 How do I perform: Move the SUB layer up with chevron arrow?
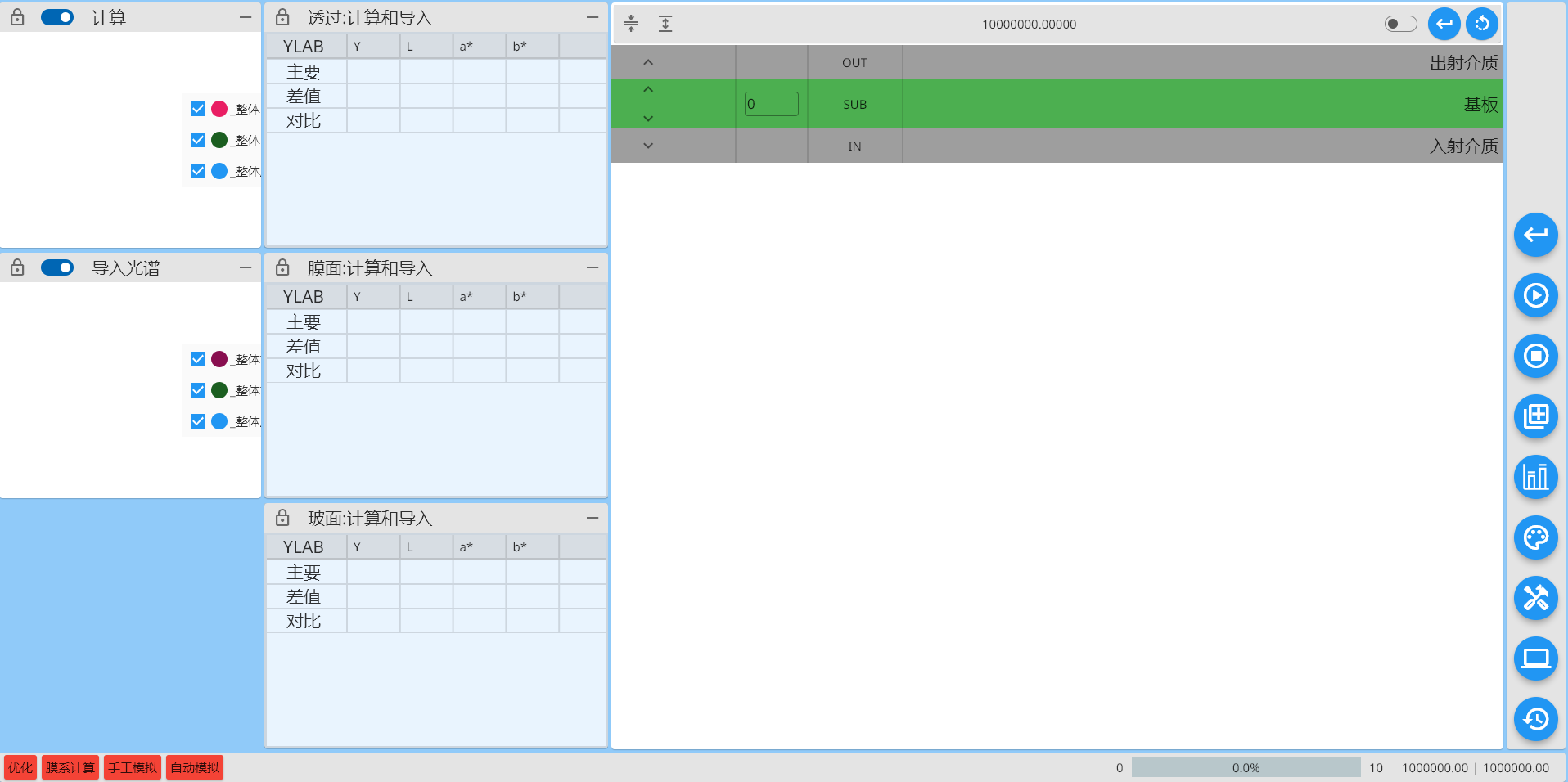point(647,89)
